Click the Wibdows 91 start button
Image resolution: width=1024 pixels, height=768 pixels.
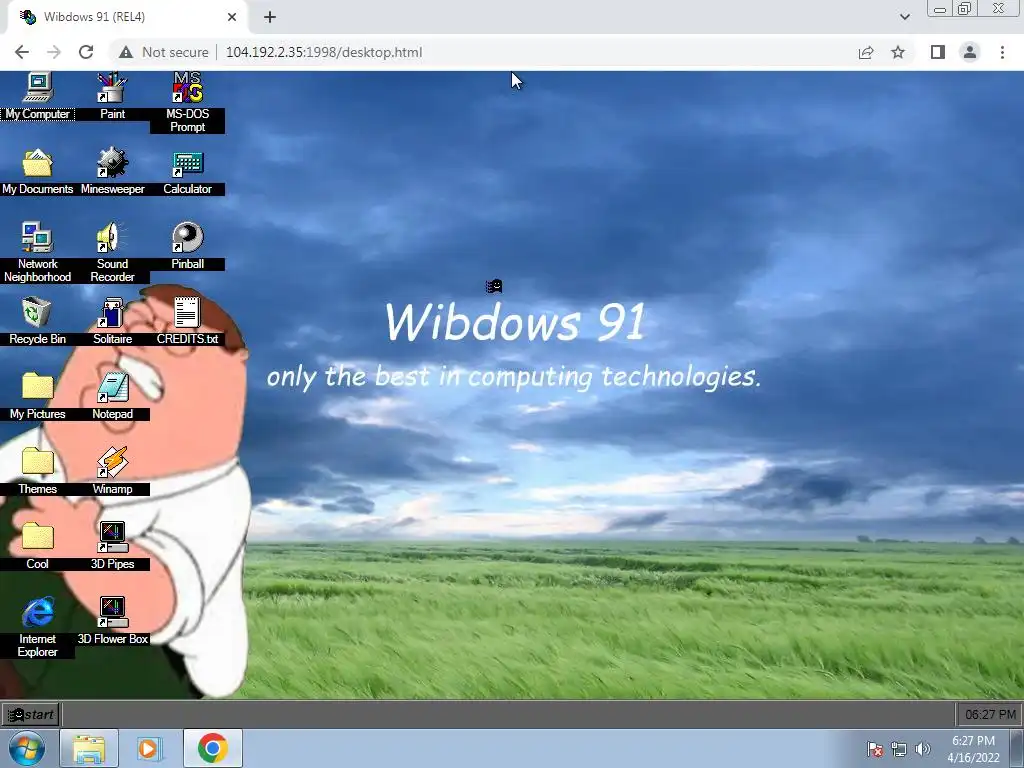point(30,714)
